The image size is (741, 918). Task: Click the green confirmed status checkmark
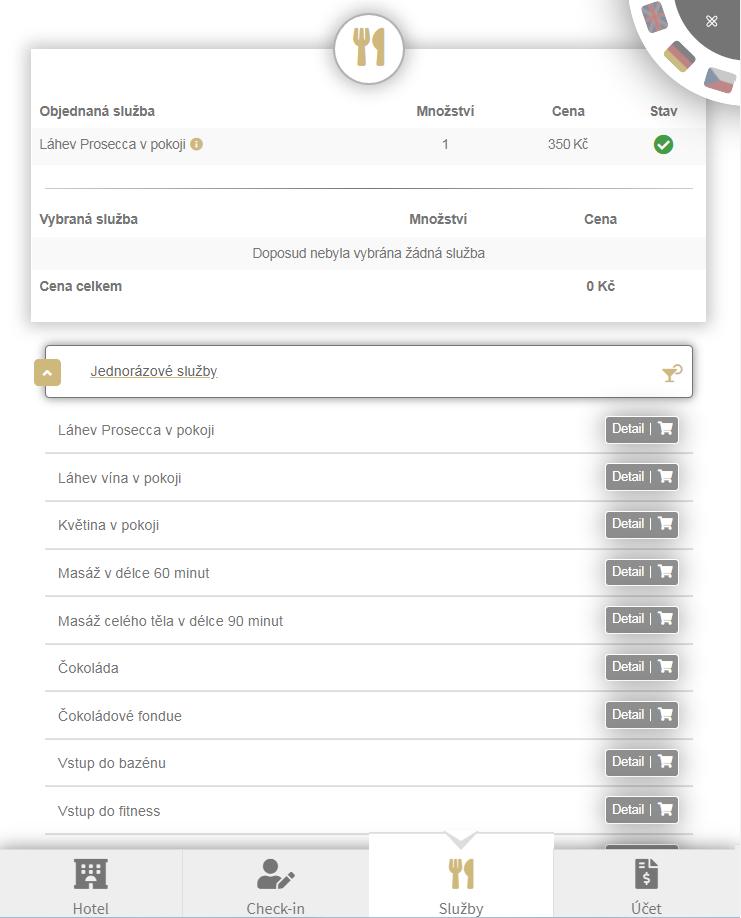click(x=663, y=144)
